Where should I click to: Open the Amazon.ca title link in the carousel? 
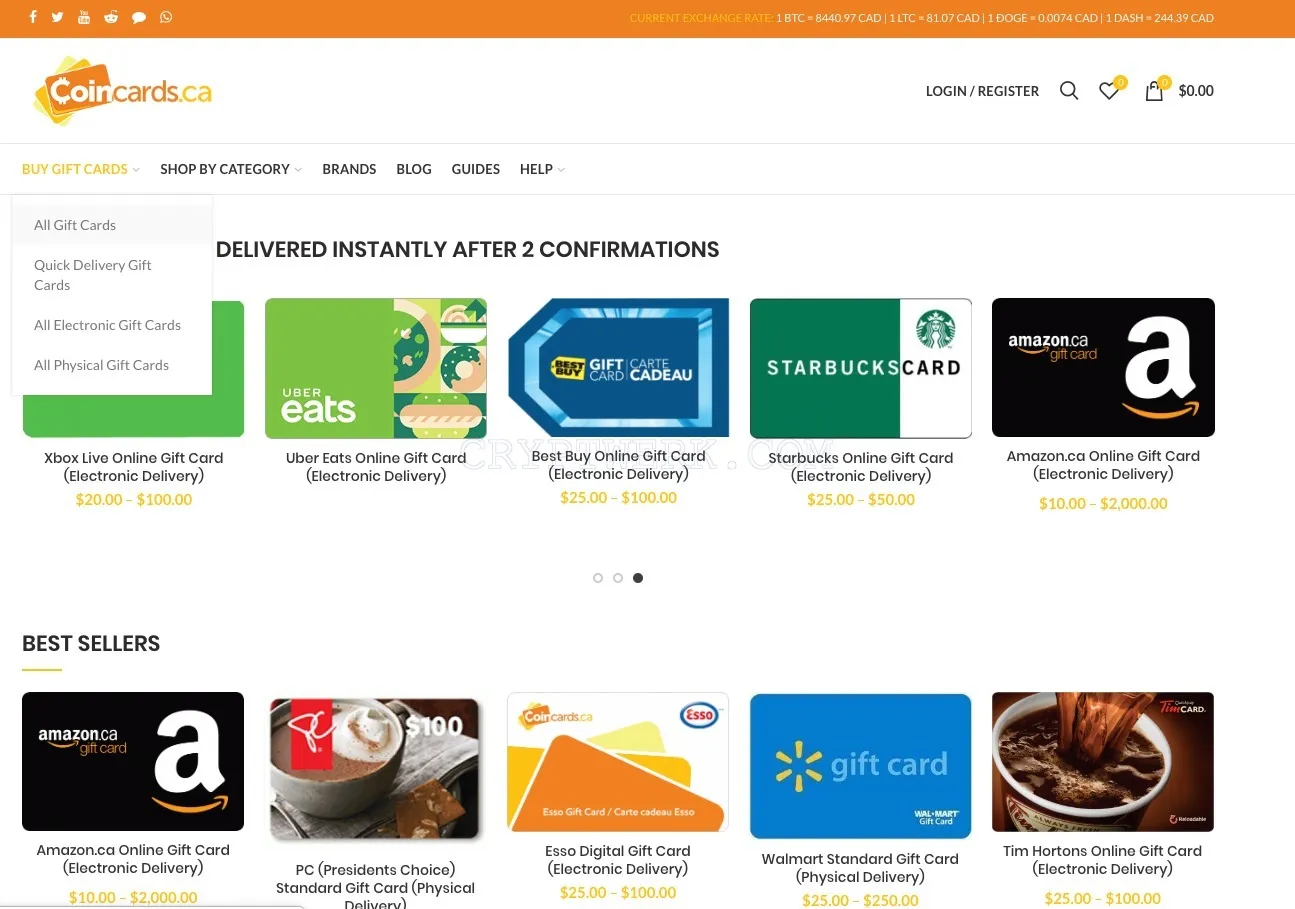[1103, 465]
